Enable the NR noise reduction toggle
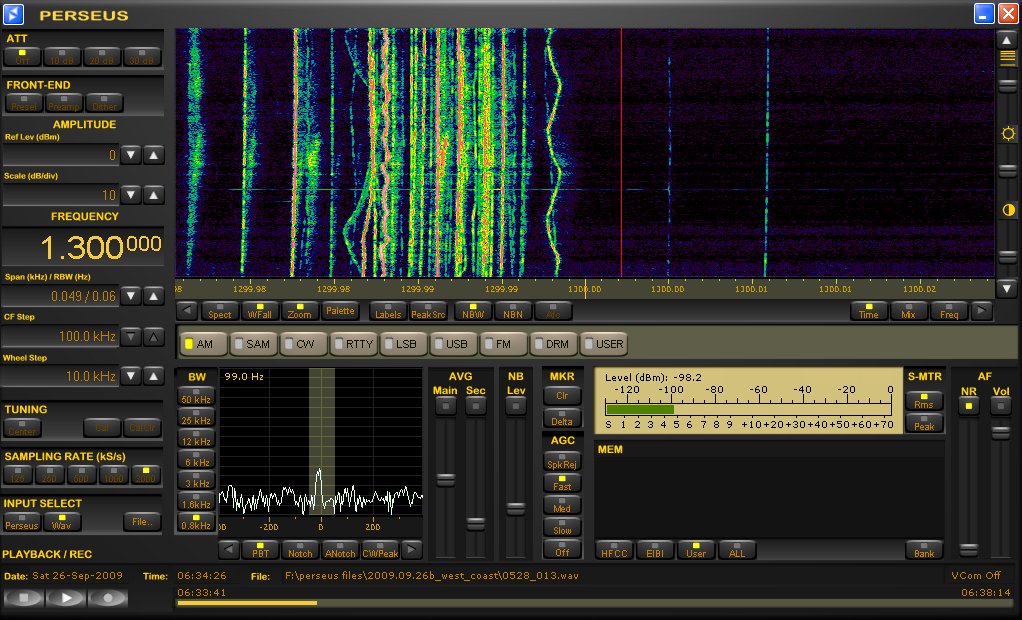Image resolution: width=1022 pixels, height=620 pixels. point(969,406)
